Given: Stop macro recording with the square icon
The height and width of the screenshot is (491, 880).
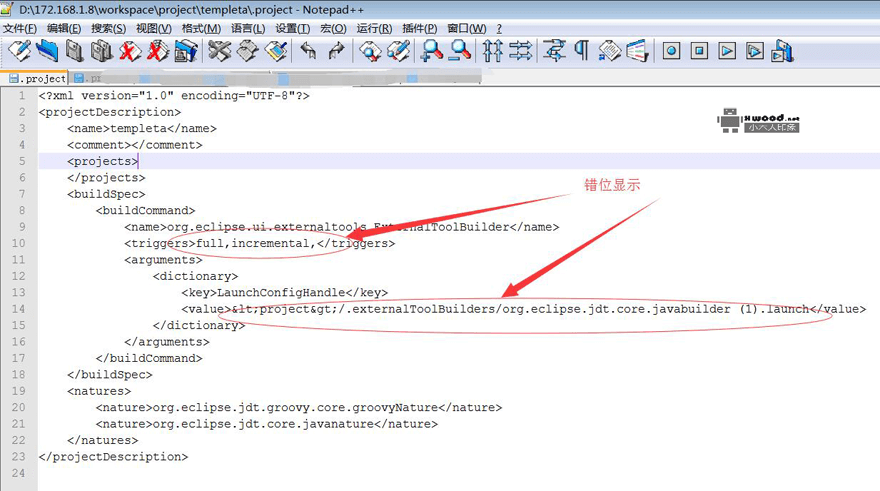Looking at the screenshot, I should [x=699, y=51].
